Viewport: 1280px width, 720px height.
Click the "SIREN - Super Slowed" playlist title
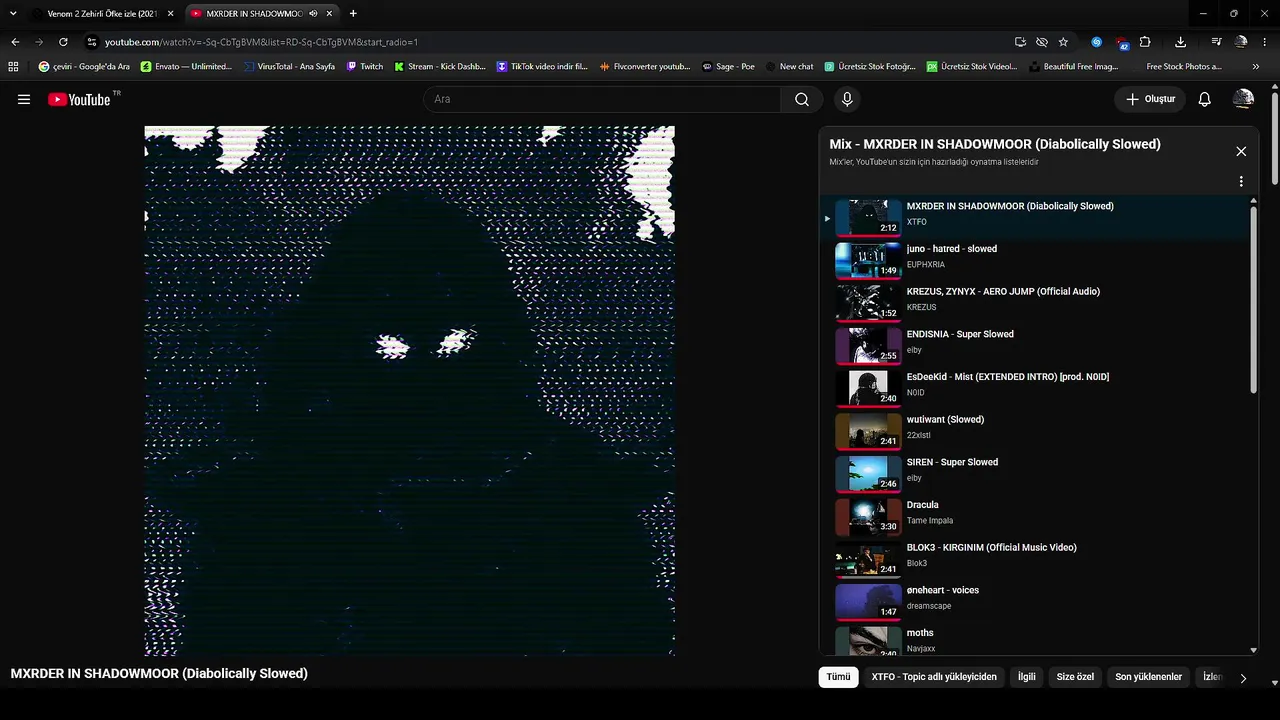(x=954, y=462)
